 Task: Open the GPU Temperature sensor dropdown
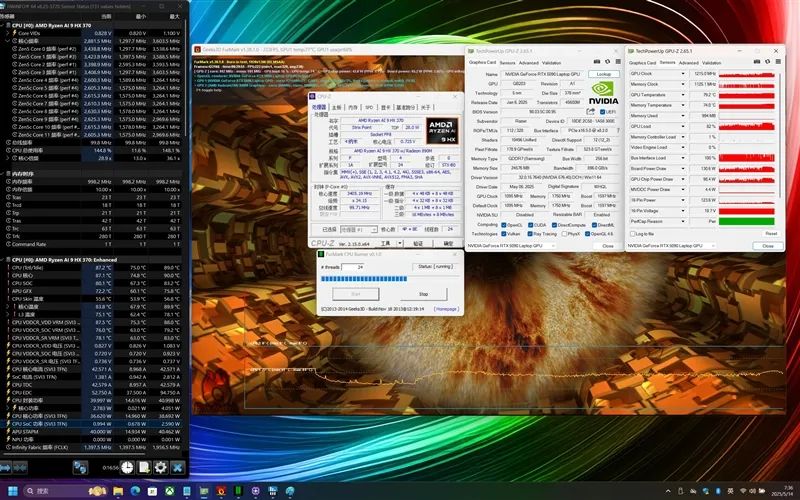(x=683, y=95)
